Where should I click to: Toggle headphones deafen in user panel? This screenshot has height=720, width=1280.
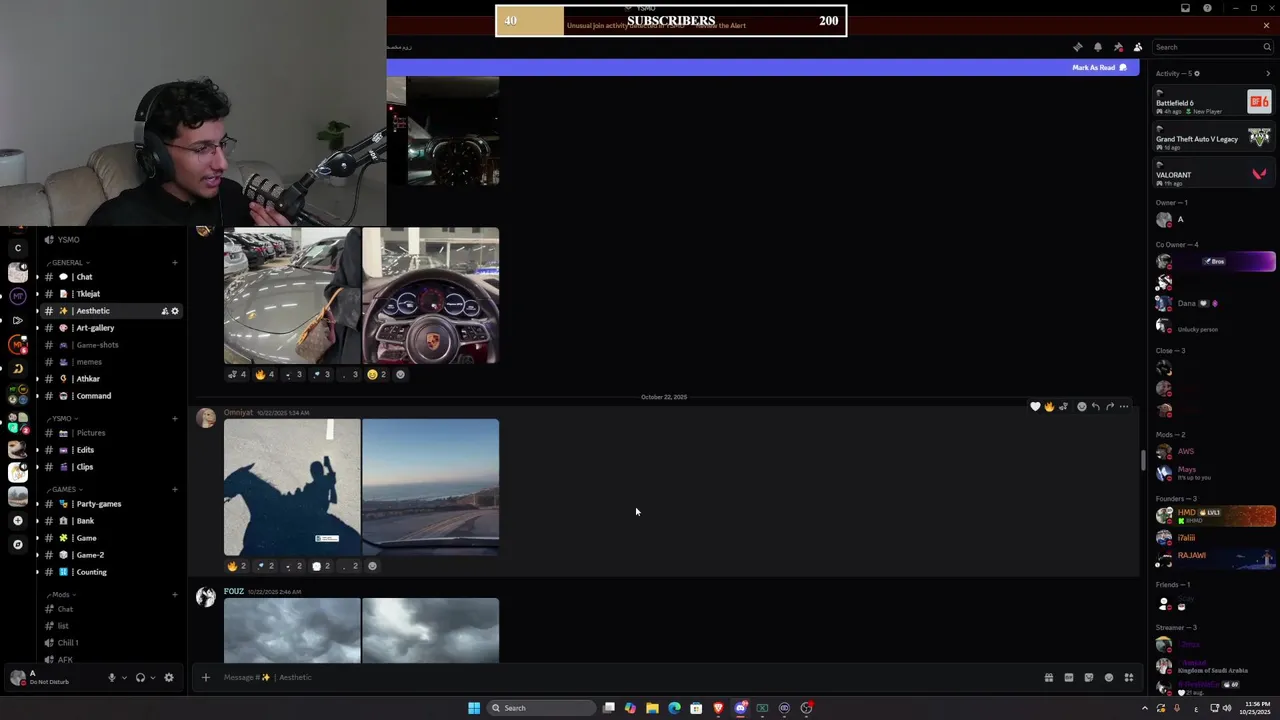[x=140, y=677]
